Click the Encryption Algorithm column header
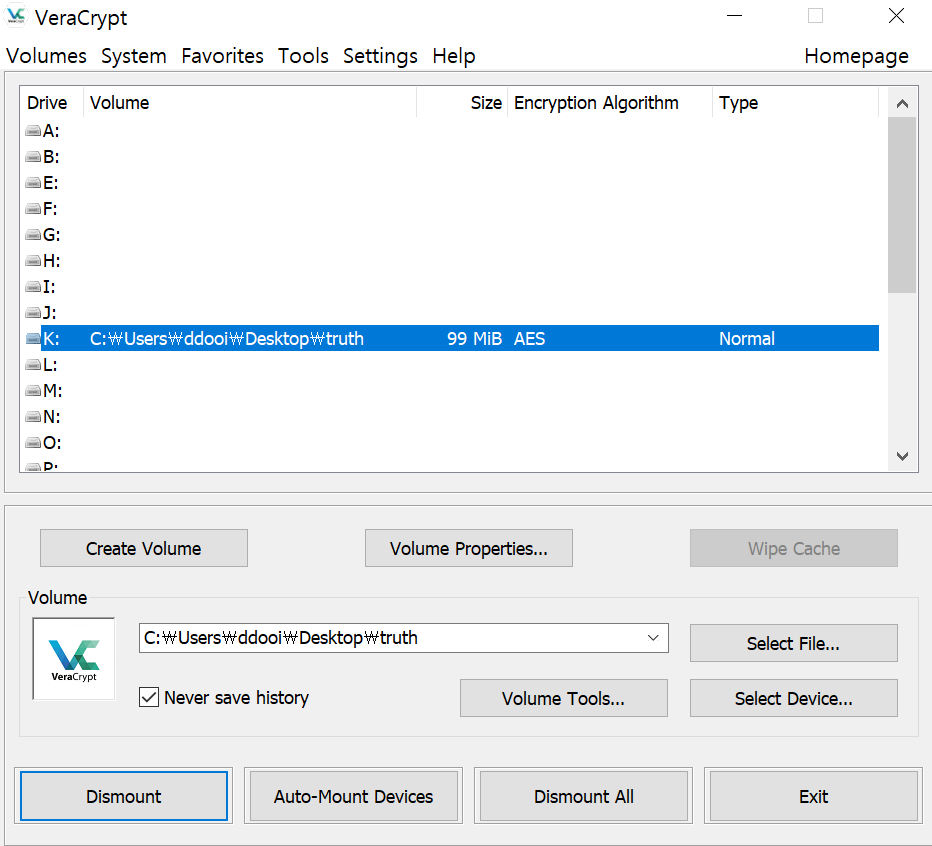This screenshot has height=846, width=932. click(610, 103)
